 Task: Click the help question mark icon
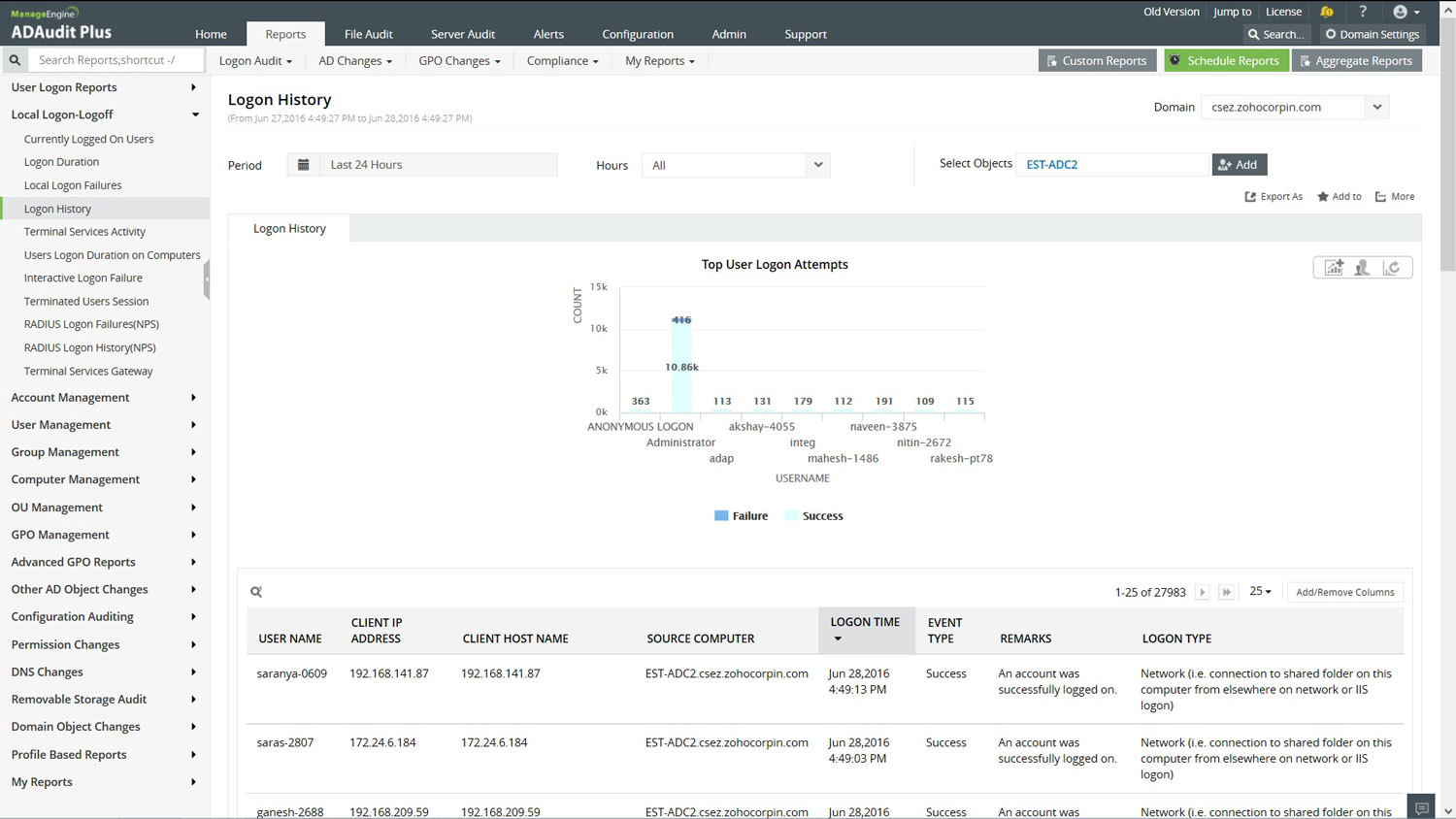click(x=1363, y=12)
